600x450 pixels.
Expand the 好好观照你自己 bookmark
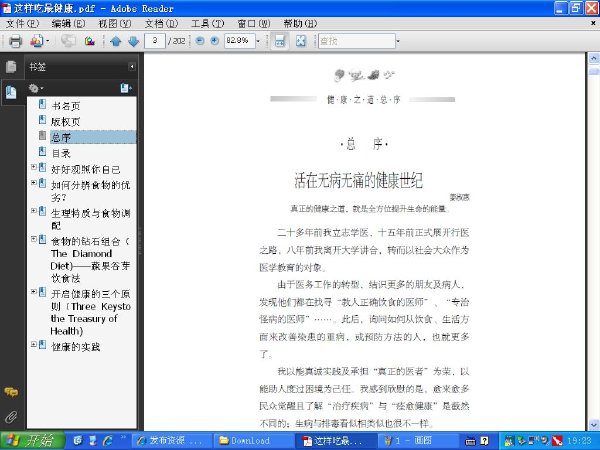coord(34,167)
